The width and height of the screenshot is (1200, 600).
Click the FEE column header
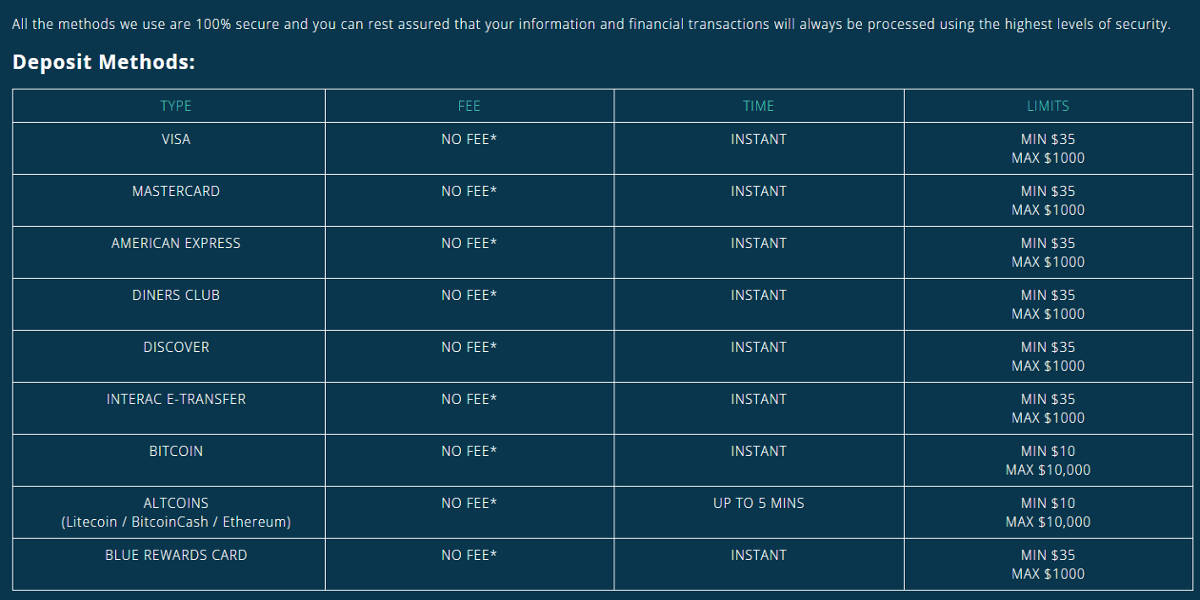469,106
